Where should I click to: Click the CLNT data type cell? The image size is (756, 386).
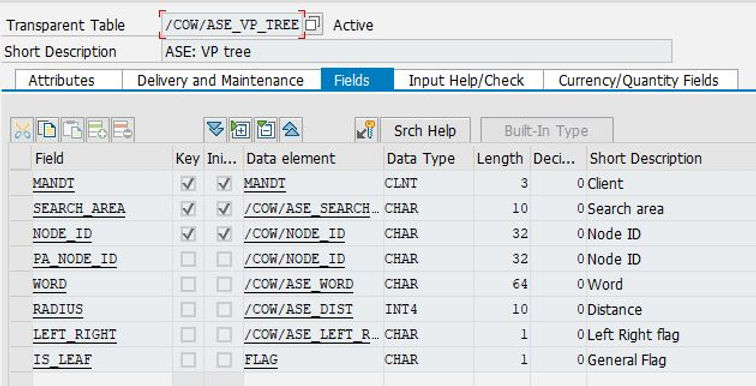point(401,184)
